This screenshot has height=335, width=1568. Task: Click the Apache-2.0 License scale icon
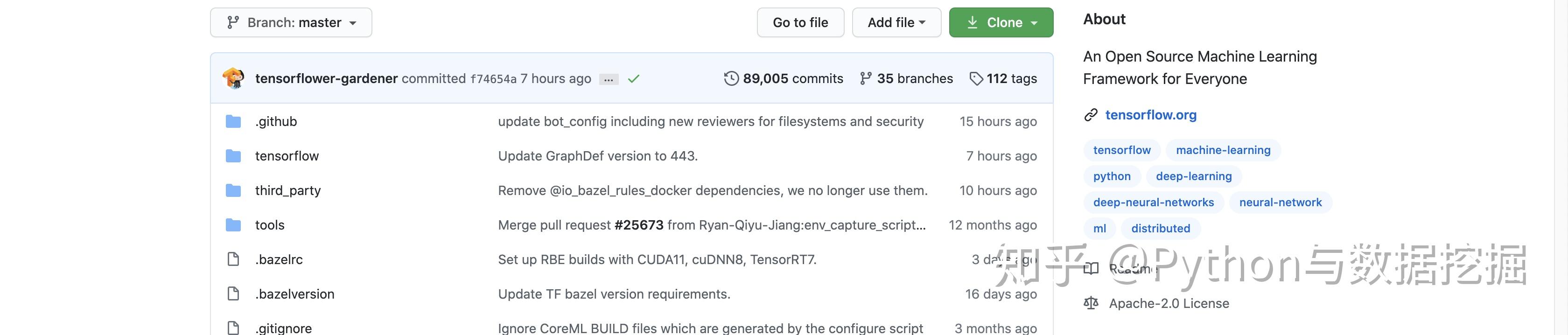point(1091,303)
